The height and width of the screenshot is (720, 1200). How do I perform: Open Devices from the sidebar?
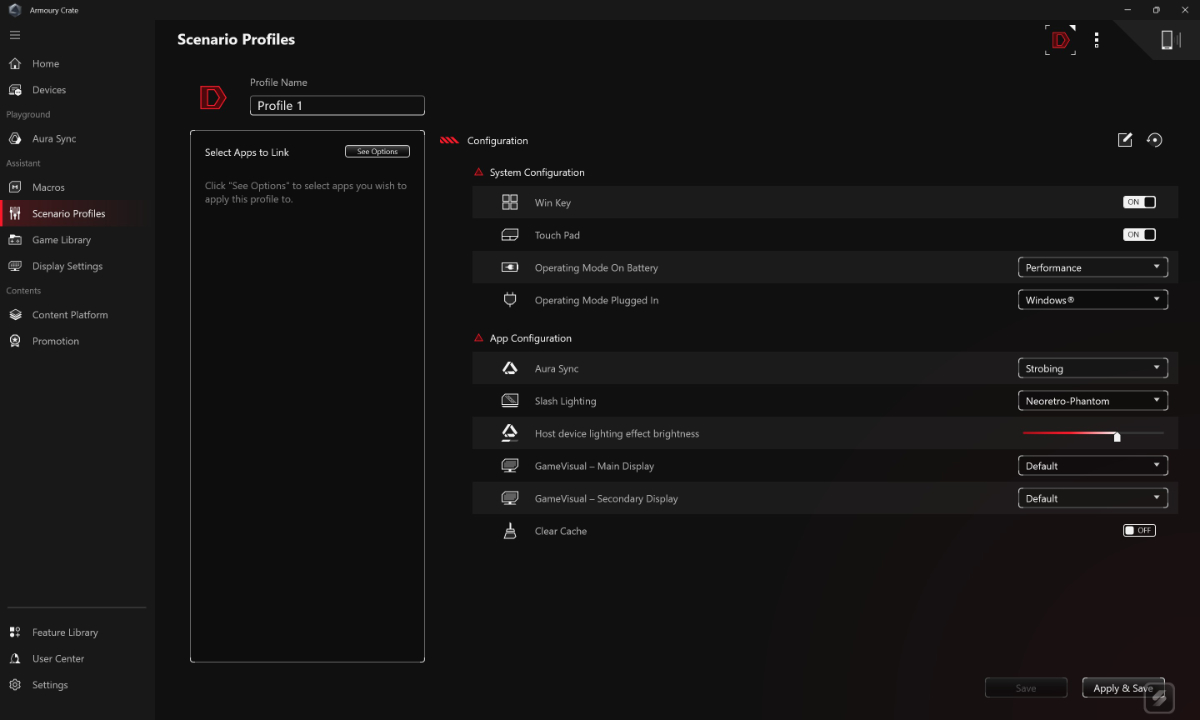coord(49,90)
